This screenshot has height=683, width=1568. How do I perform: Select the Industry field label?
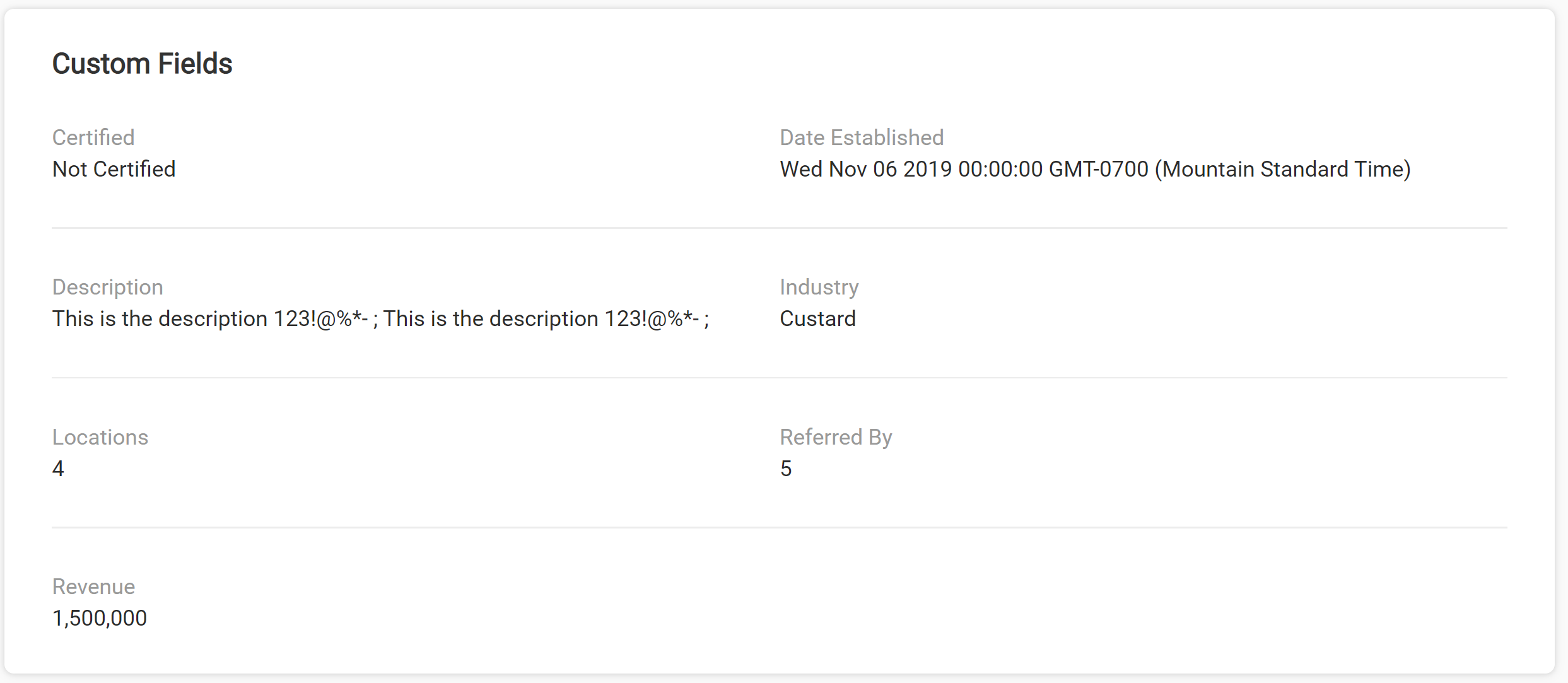819,287
